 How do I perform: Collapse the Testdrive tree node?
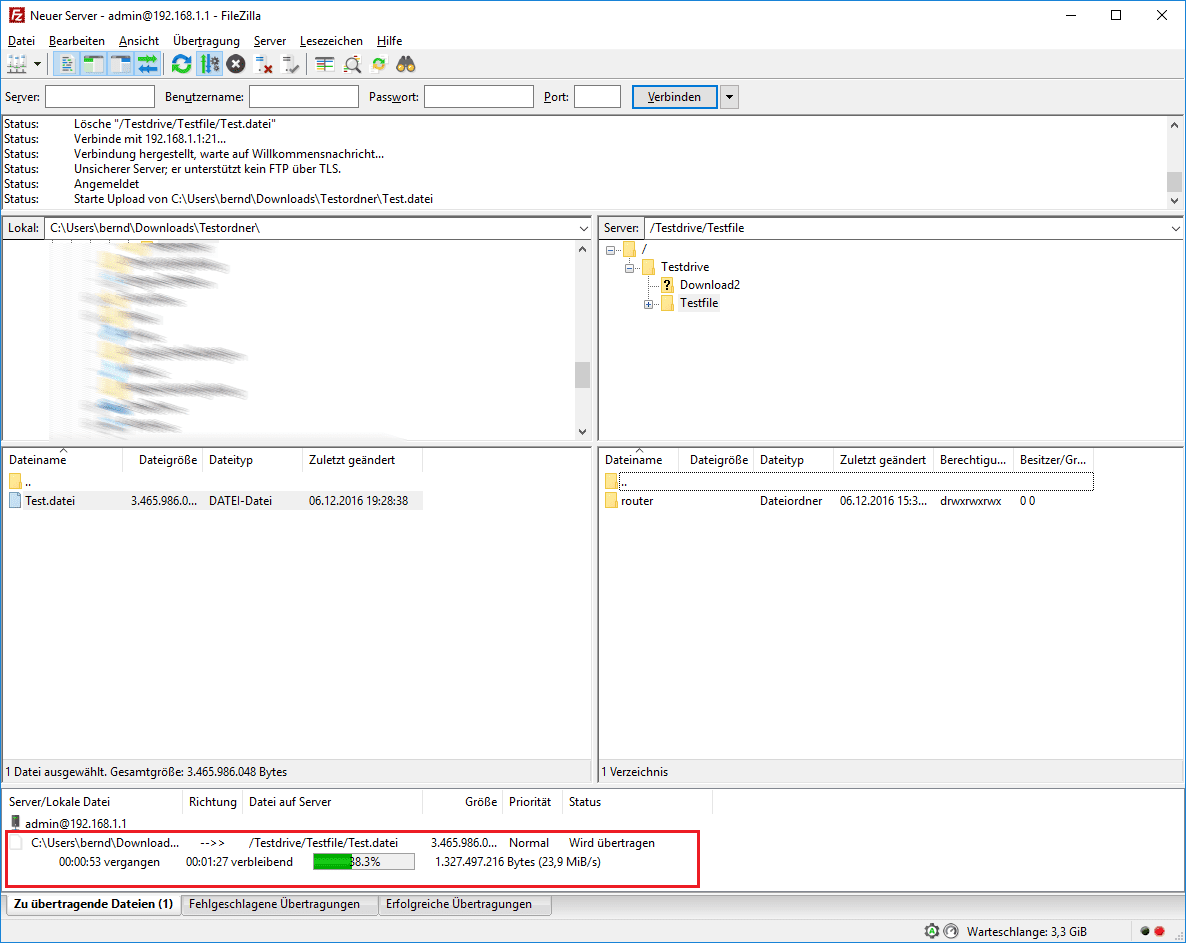629,268
